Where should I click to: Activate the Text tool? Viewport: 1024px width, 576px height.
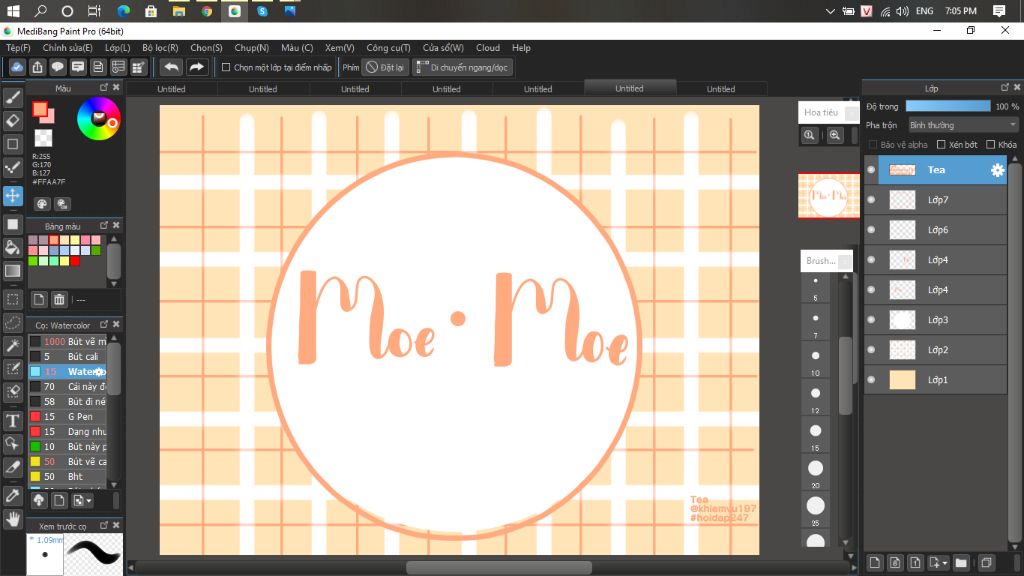pyautogui.click(x=13, y=420)
